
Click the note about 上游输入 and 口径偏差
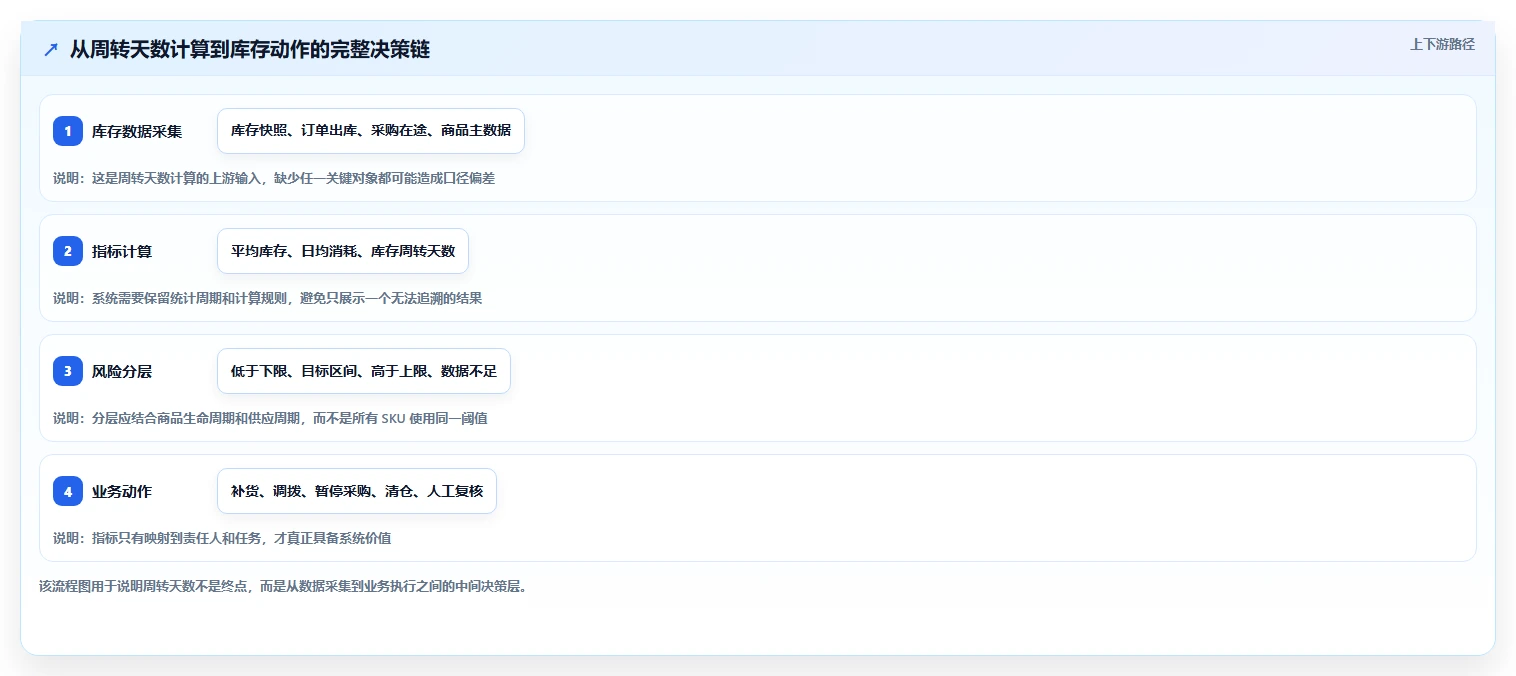[x=274, y=179]
